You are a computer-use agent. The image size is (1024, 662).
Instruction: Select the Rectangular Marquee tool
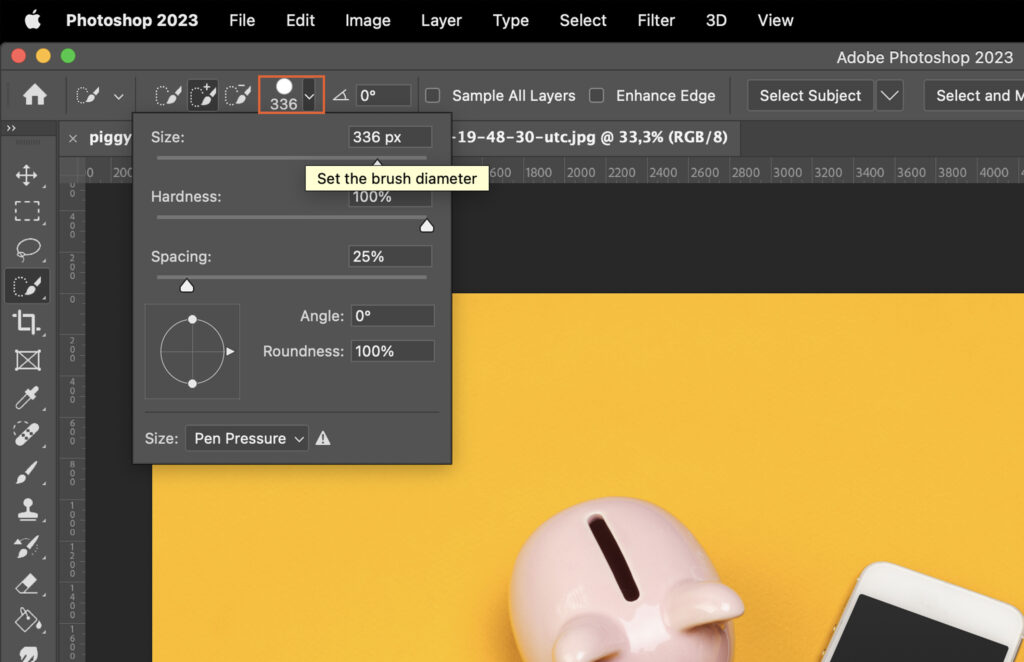[27, 211]
